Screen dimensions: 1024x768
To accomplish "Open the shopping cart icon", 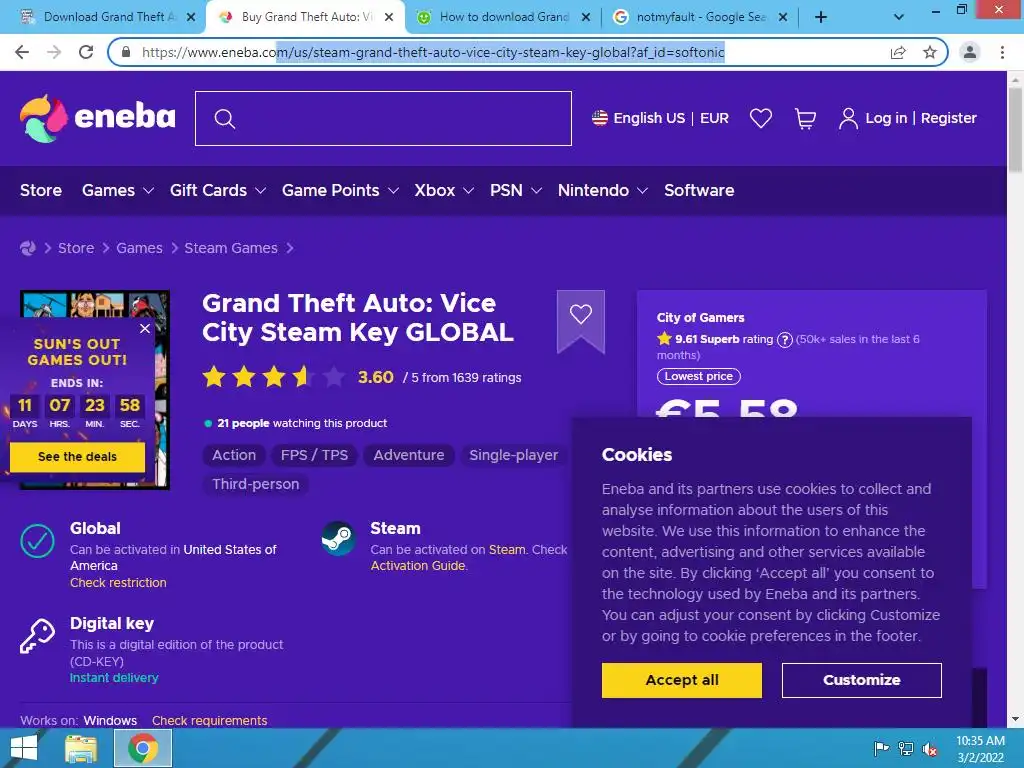I will pyautogui.click(x=805, y=118).
